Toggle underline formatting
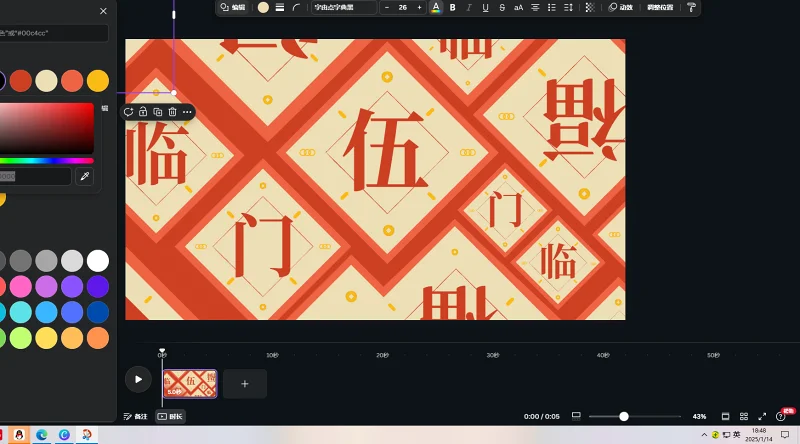Viewport: 800px width, 444px height. [x=485, y=7]
